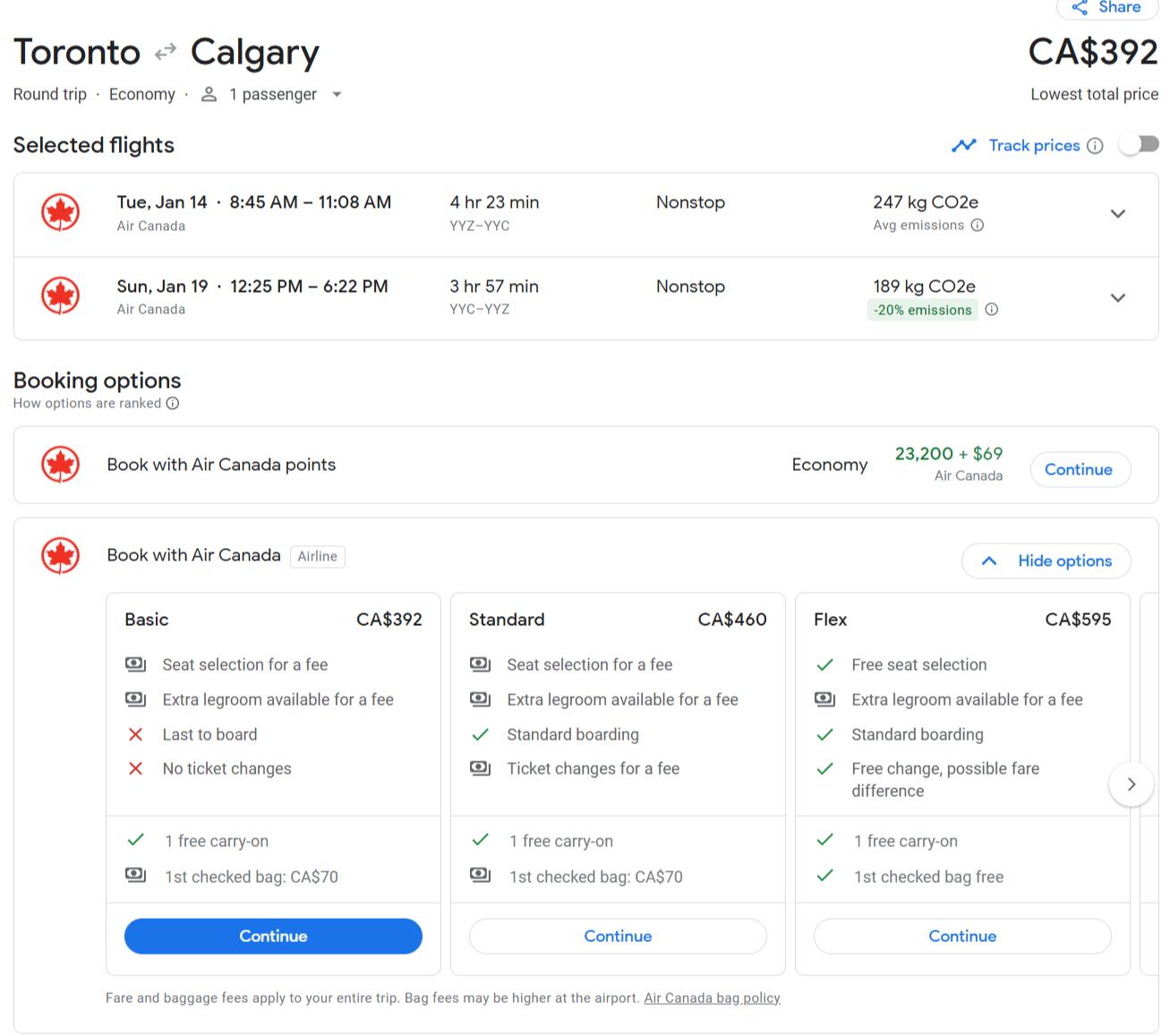1170x1036 pixels.
Task: Click the Airline label badge
Action: [318, 557]
